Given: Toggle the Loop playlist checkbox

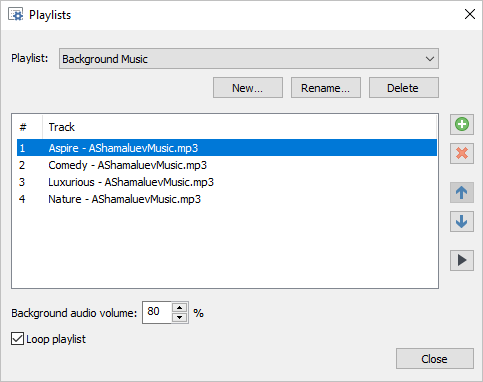Looking at the screenshot, I should coord(17,339).
